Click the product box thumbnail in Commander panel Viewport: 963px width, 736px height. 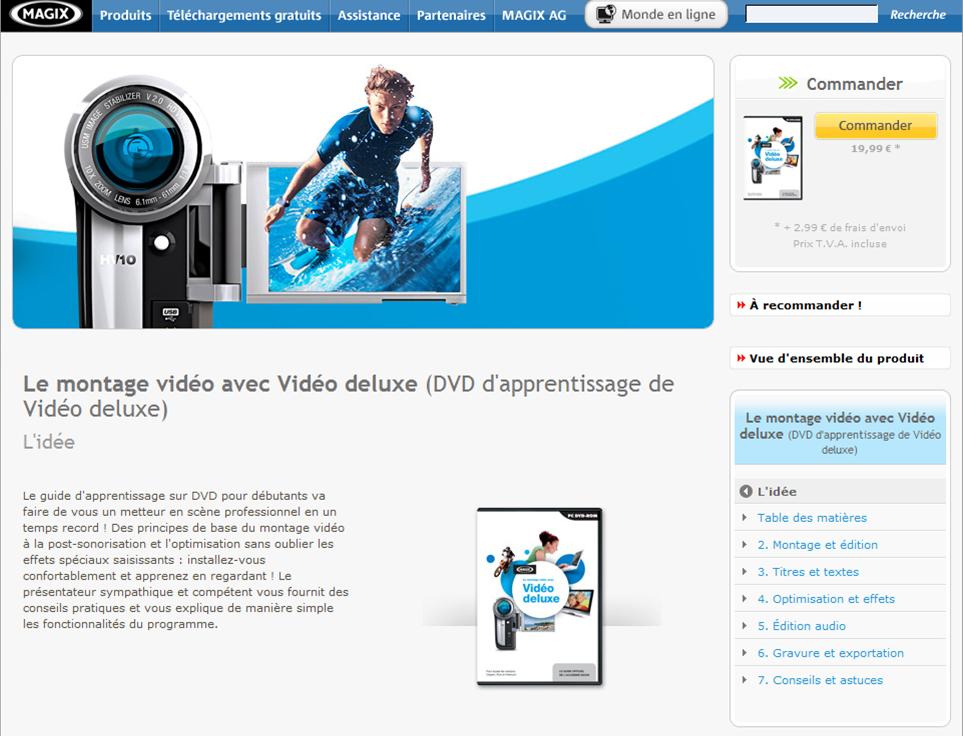(773, 158)
